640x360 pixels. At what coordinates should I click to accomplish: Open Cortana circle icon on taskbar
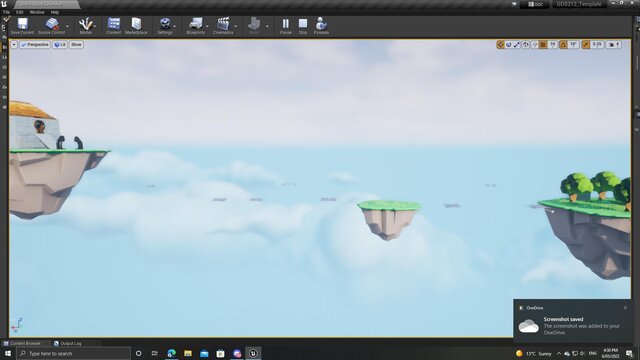pos(138,353)
